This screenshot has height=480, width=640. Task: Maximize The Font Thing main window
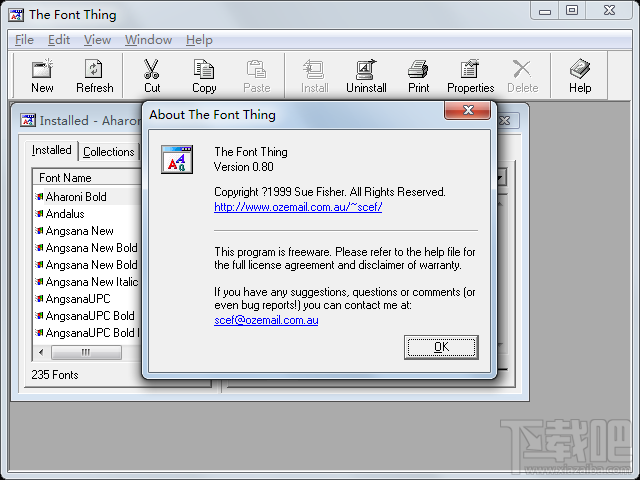(x=572, y=10)
